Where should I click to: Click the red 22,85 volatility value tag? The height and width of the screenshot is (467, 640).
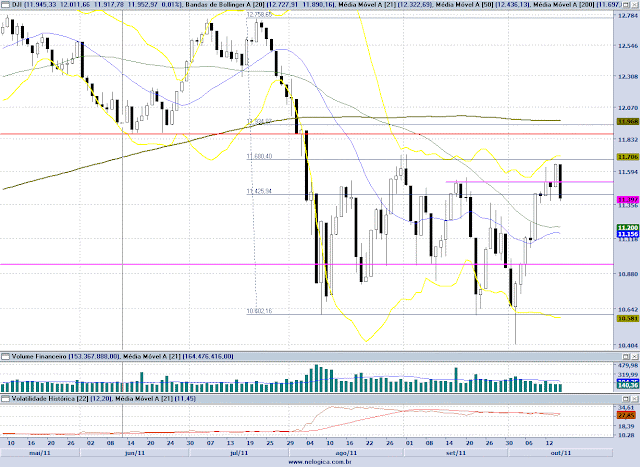628,416
